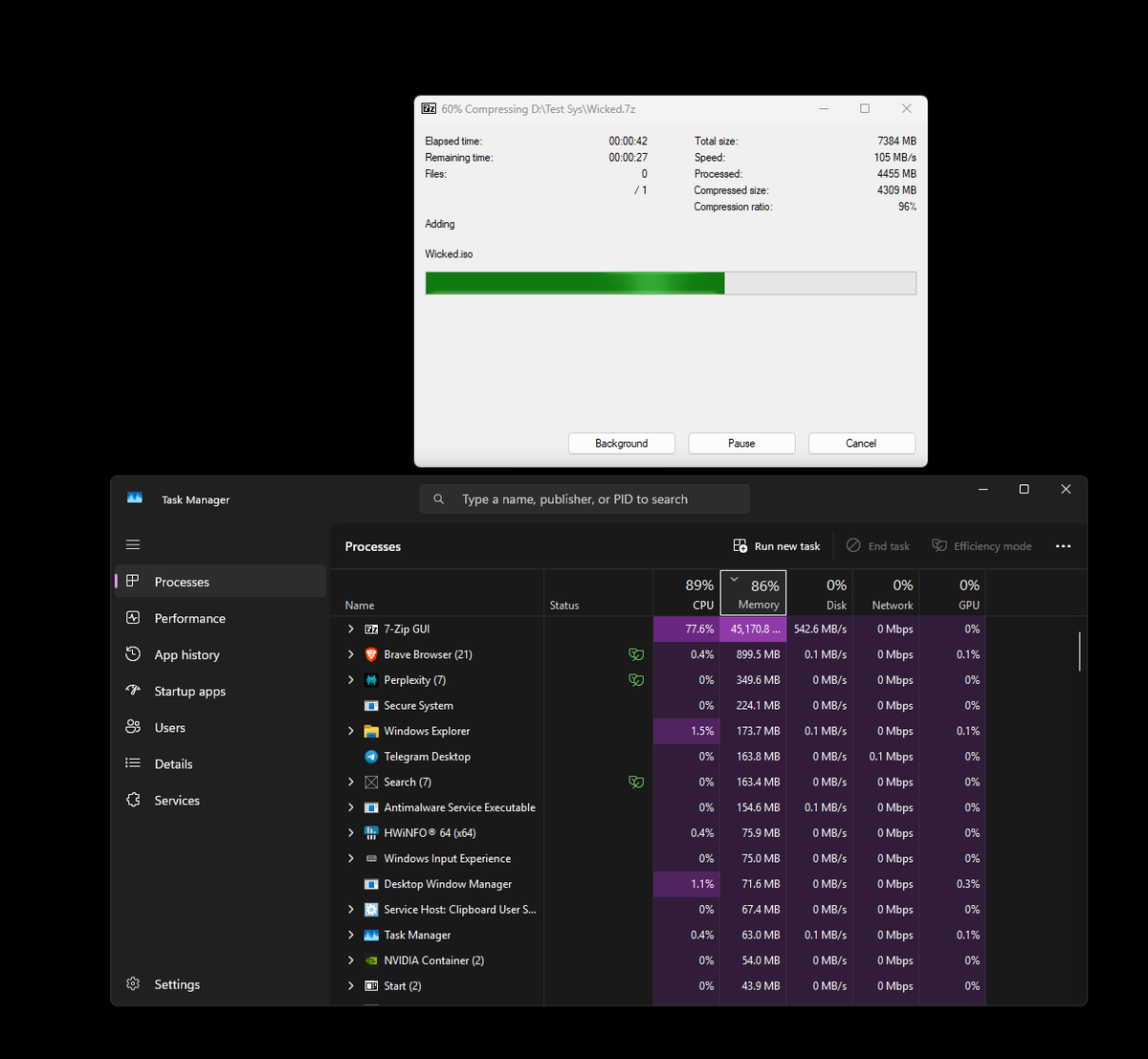Click the HWiNFO 64 process icon

tap(371, 833)
